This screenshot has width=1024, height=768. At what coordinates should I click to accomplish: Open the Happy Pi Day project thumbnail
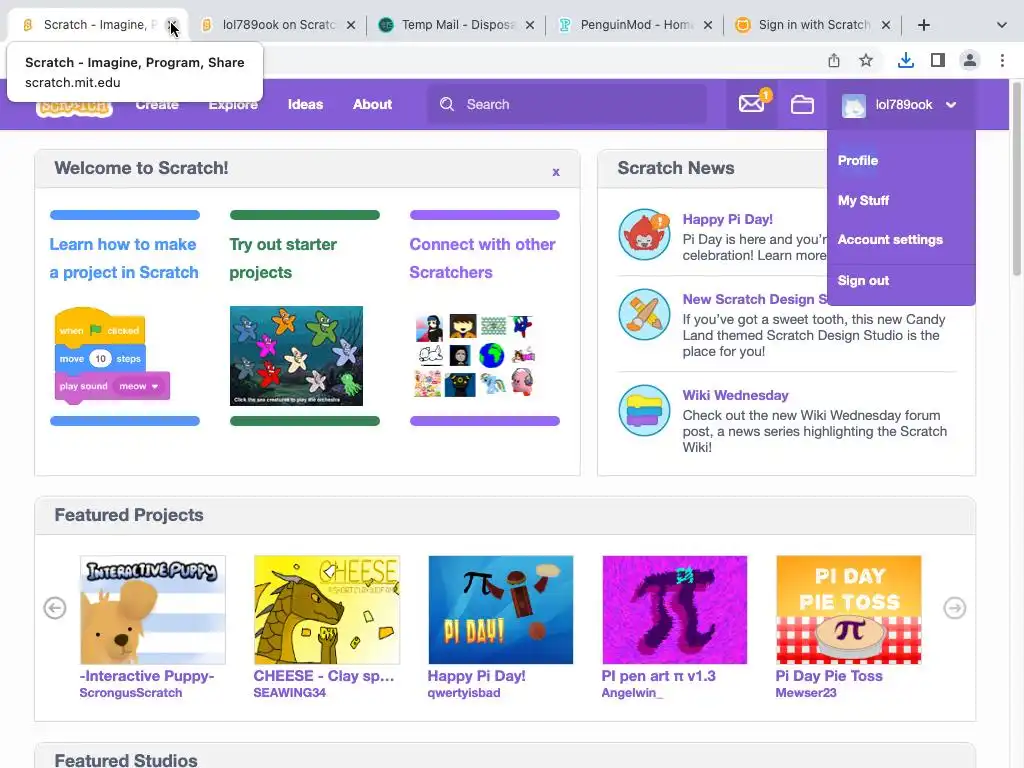pos(500,609)
